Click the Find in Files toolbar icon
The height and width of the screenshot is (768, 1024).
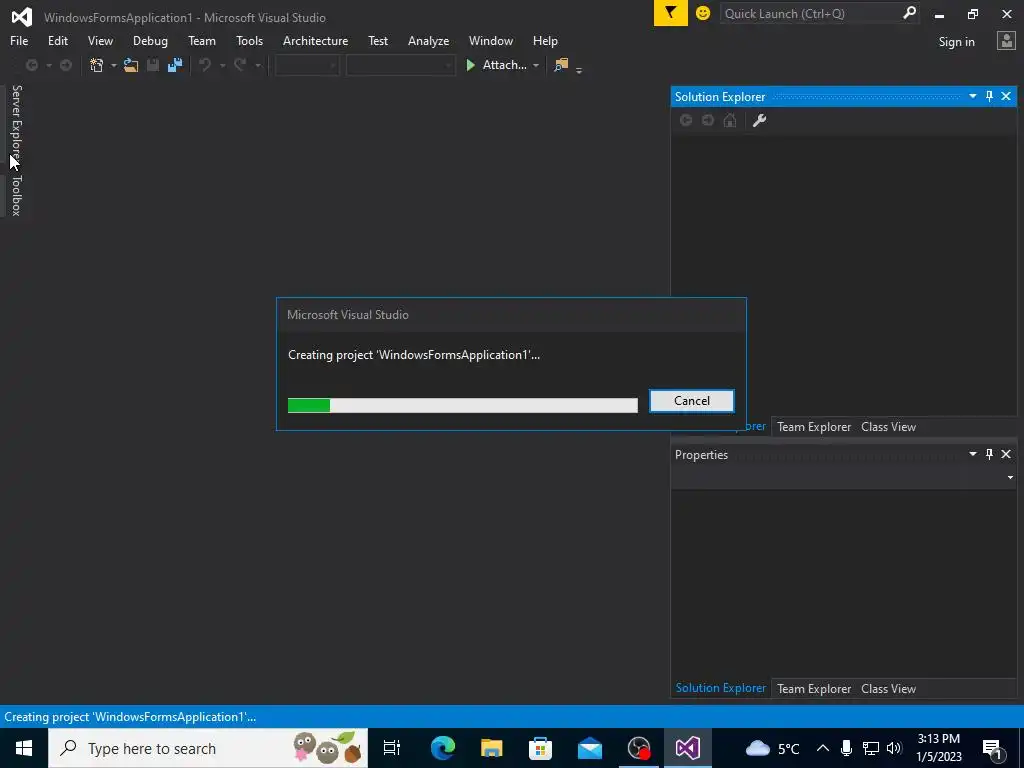pos(561,65)
